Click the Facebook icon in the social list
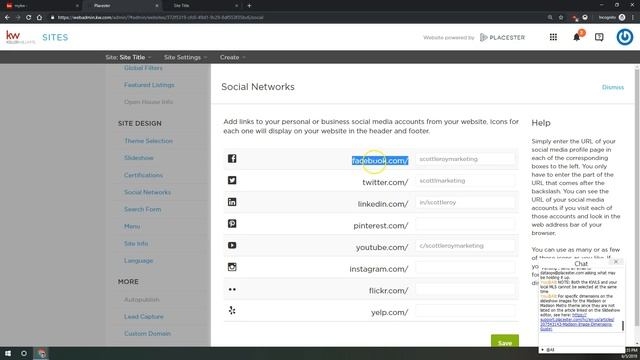 pyautogui.click(x=232, y=158)
